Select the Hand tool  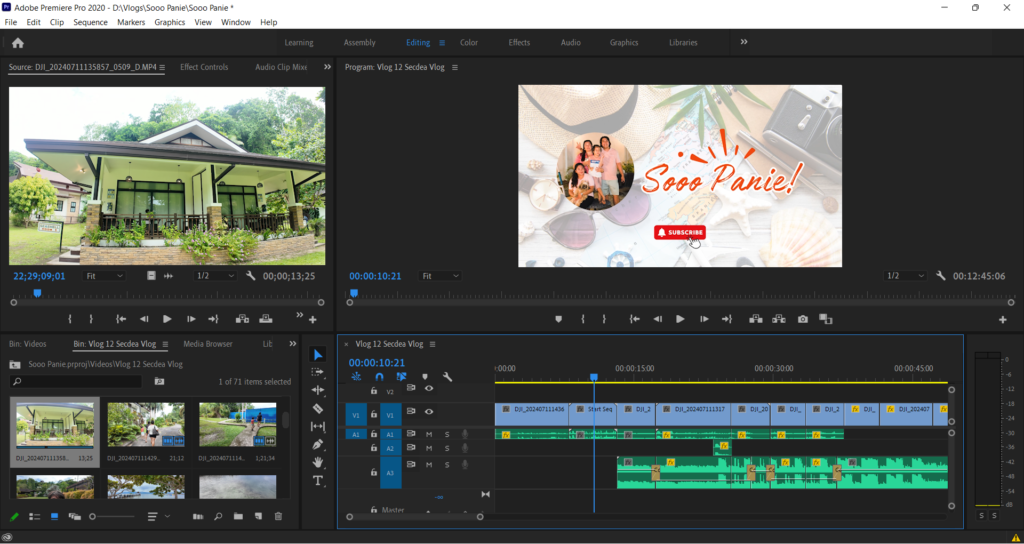pos(317,462)
